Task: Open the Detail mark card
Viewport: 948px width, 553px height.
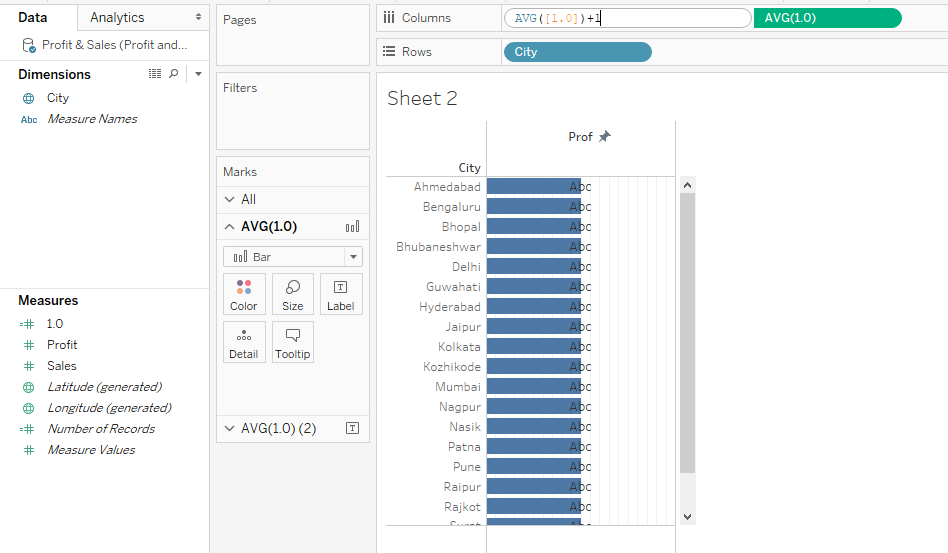Action: click(x=243, y=342)
